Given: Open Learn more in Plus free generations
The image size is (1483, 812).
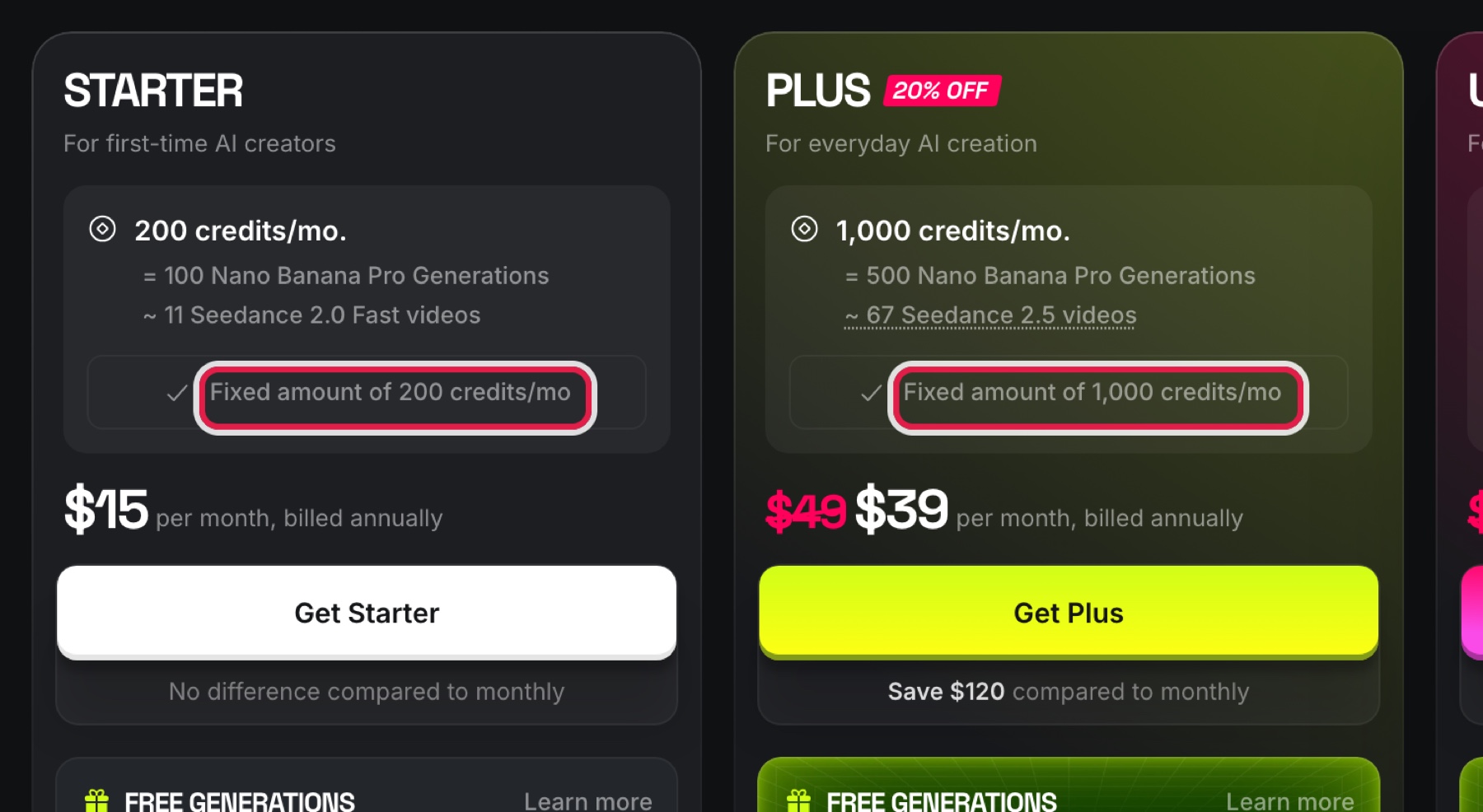Looking at the screenshot, I should (x=1290, y=801).
